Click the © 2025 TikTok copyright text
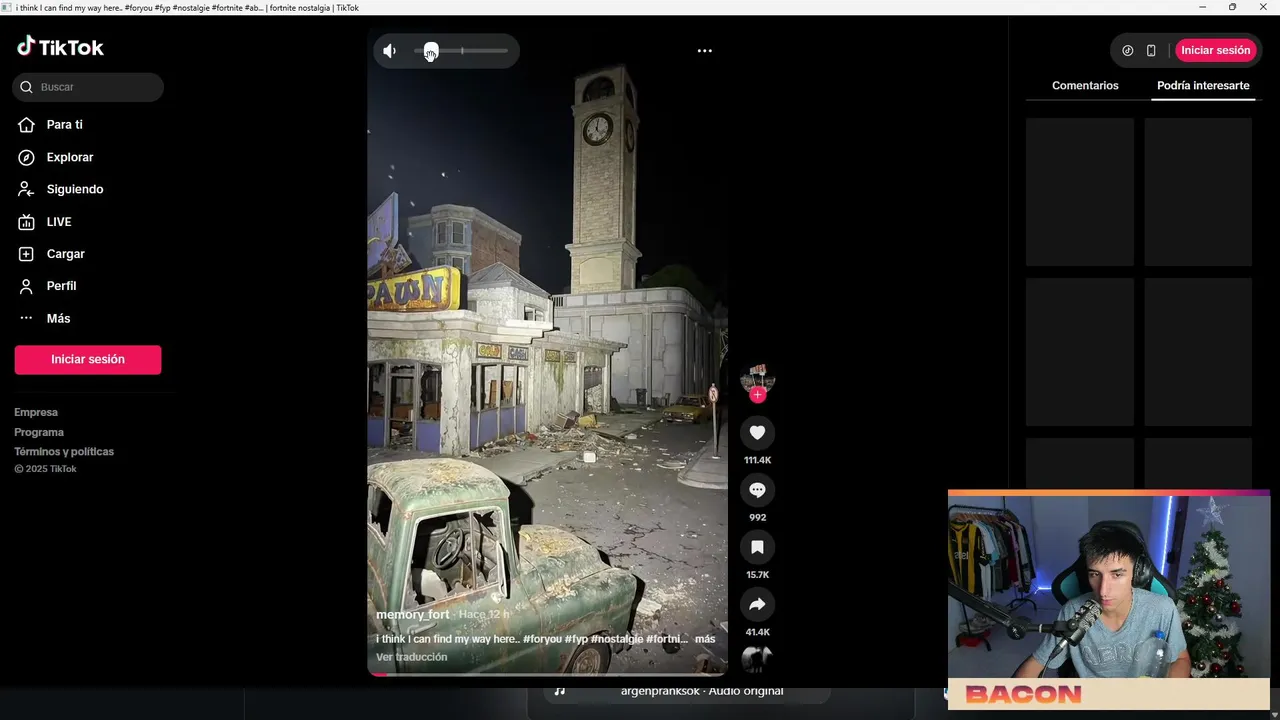1280x720 pixels. click(x=45, y=469)
